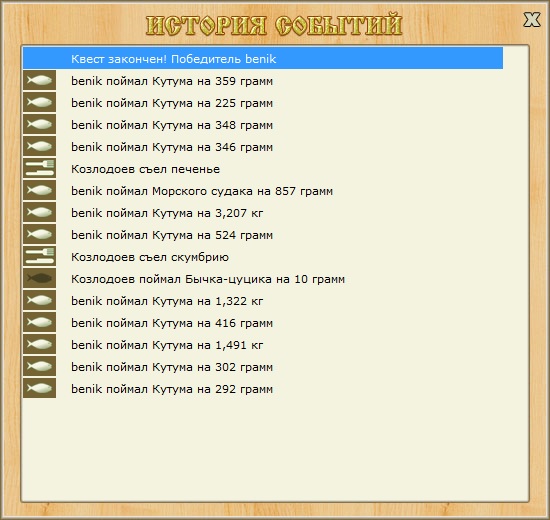
Task: Select entry Козлодоев поймал Бычка-цуцика на 10 грамм
Action: [x=263, y=278]
